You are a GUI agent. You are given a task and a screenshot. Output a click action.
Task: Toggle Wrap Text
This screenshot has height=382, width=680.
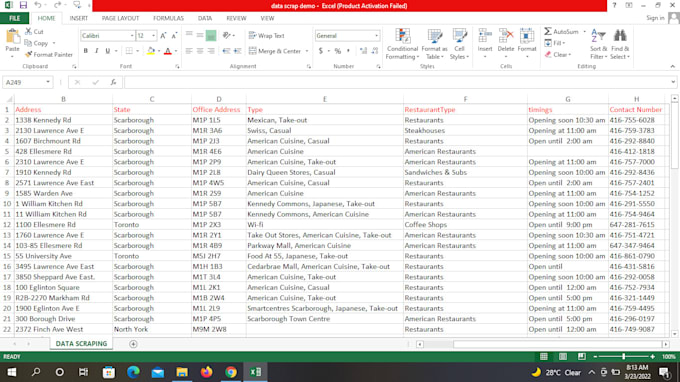tap(267, 36)
